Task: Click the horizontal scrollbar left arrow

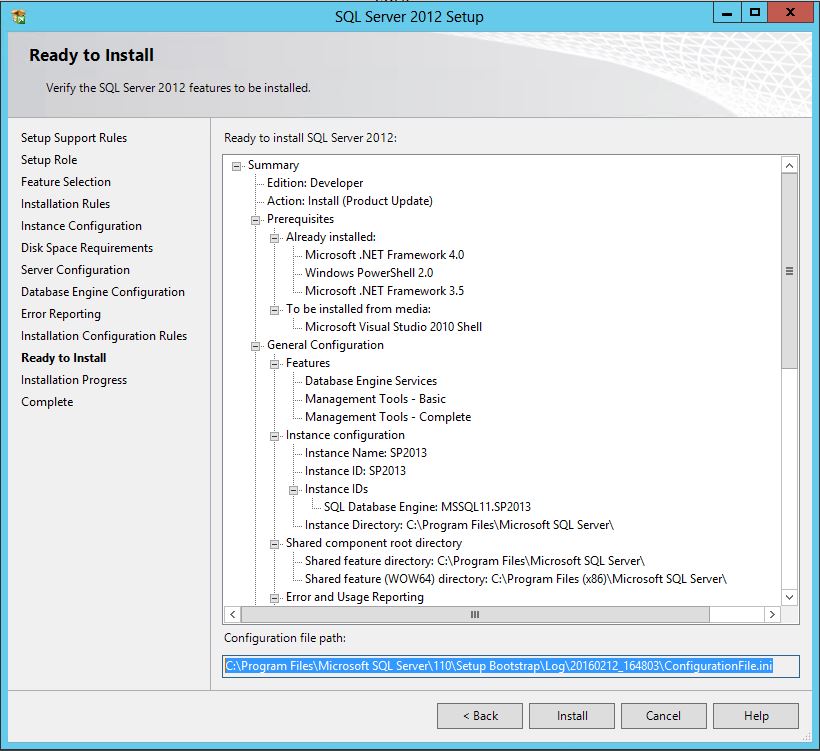Action: pos(233,615)
